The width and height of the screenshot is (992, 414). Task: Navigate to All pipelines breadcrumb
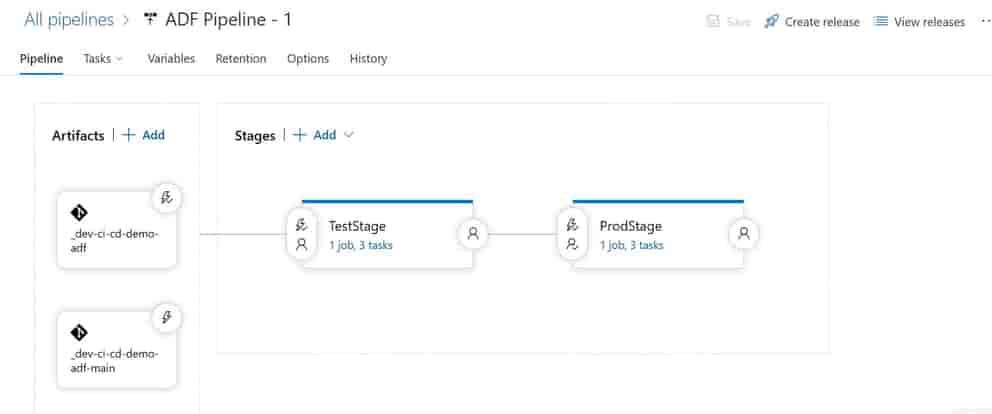pyautogui.click(x=67, y=19)
